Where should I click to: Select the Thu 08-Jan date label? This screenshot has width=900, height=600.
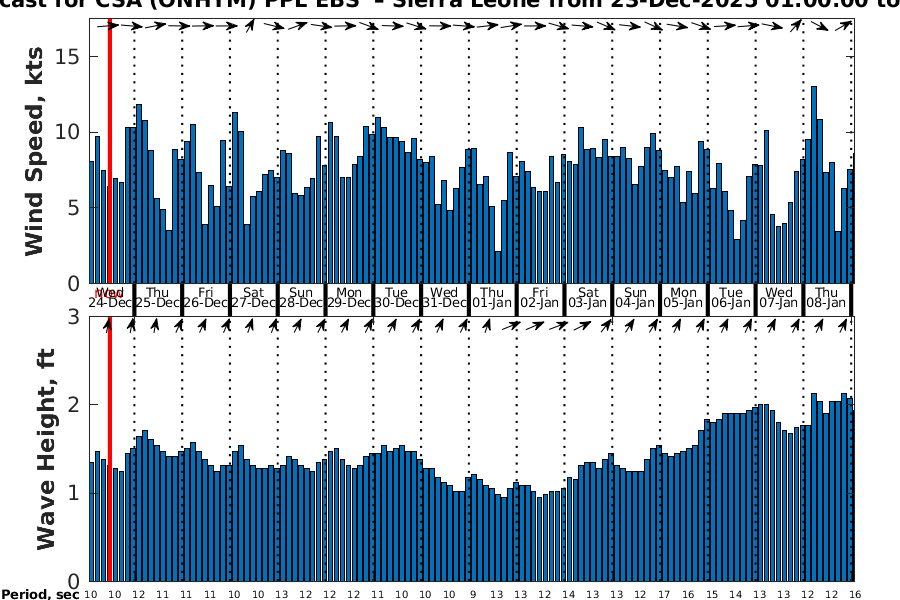coord(827,297)
